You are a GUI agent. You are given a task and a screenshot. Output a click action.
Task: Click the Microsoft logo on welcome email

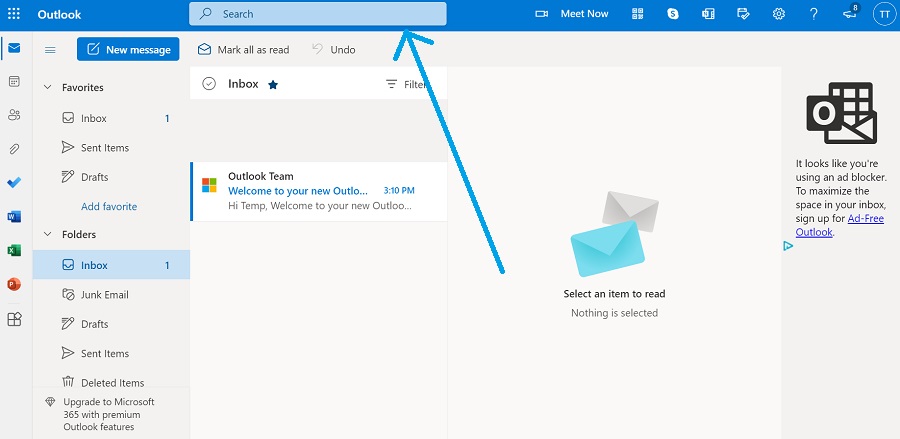coord(209,185)
